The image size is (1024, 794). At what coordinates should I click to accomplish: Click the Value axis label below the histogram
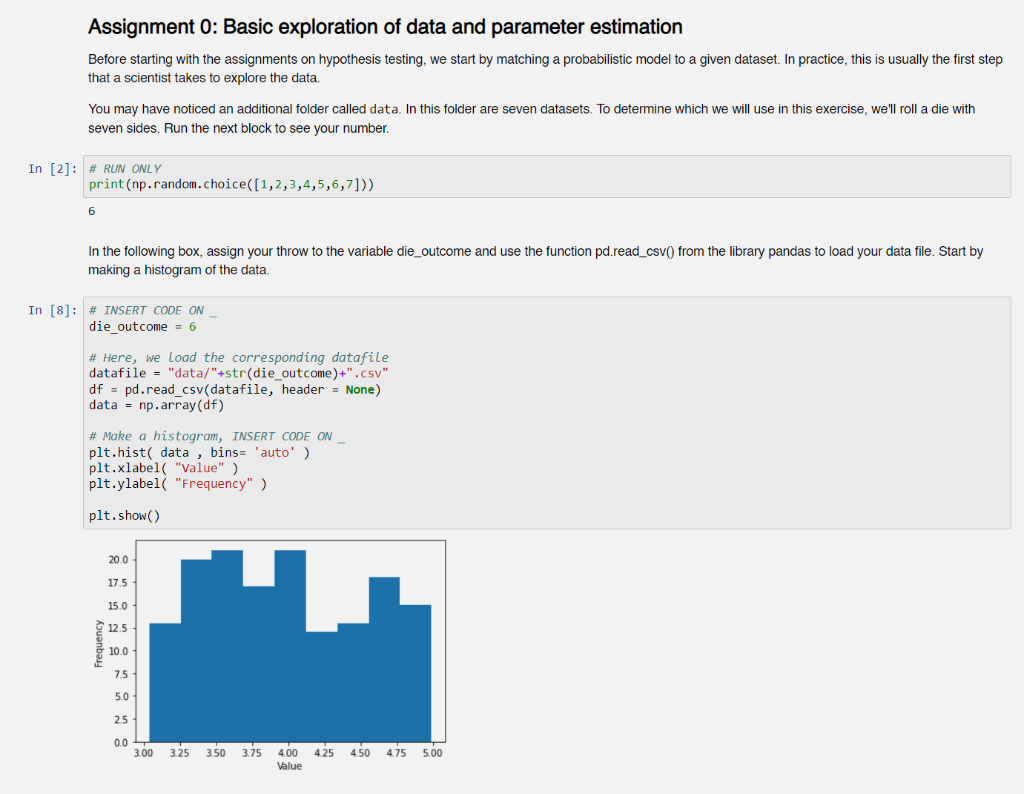289,766
